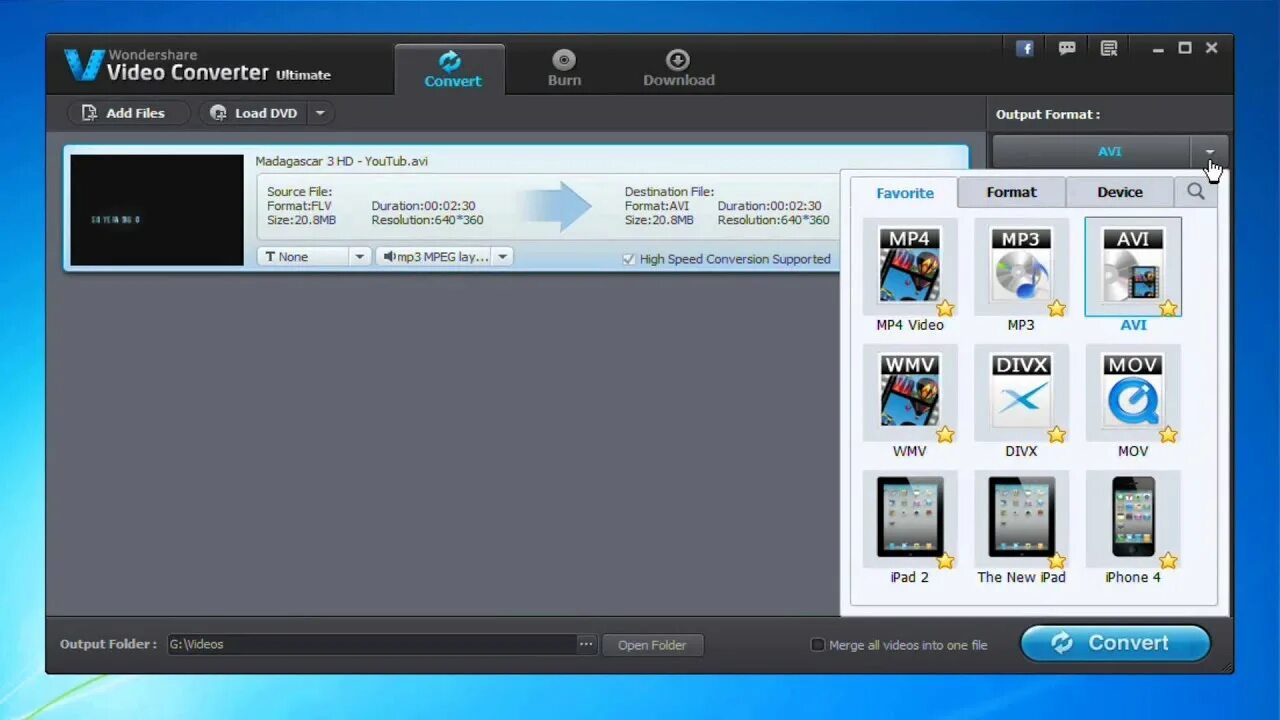Toggle the favorite star on WMV

pos(945,434)
